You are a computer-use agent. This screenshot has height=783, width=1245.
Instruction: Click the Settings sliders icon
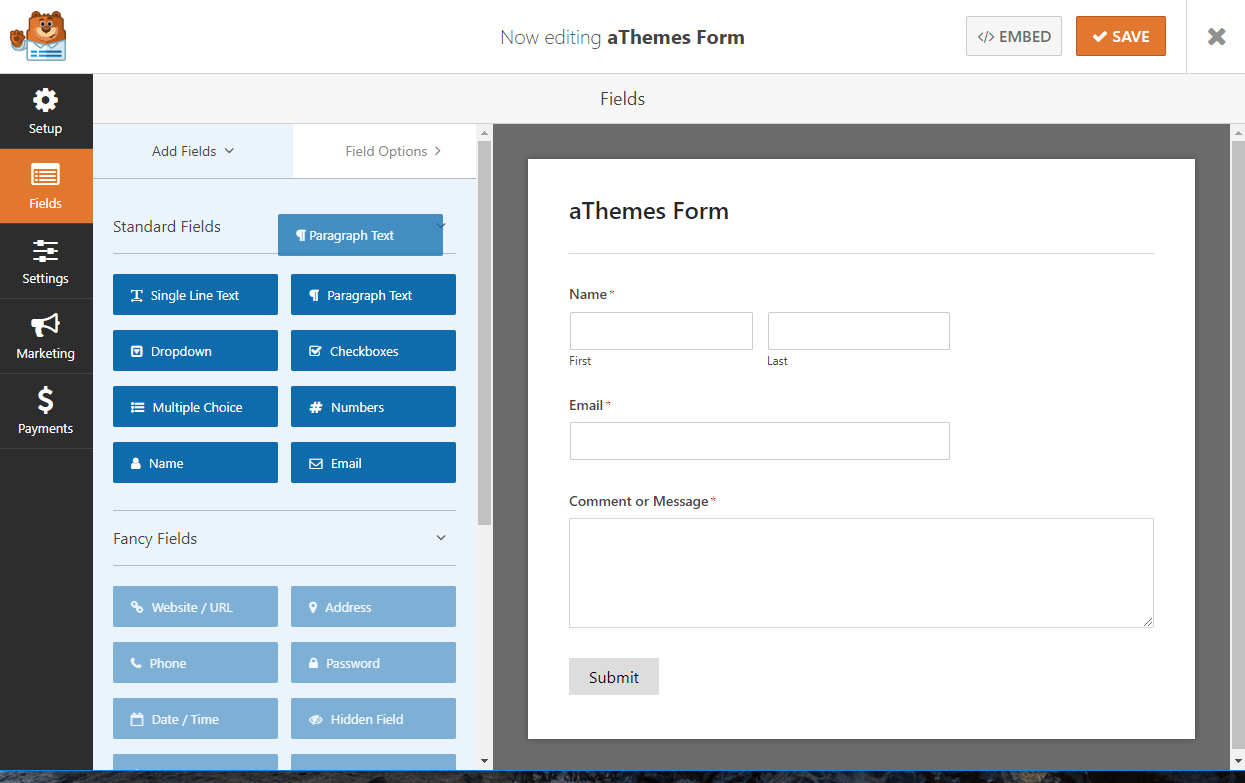46,261
